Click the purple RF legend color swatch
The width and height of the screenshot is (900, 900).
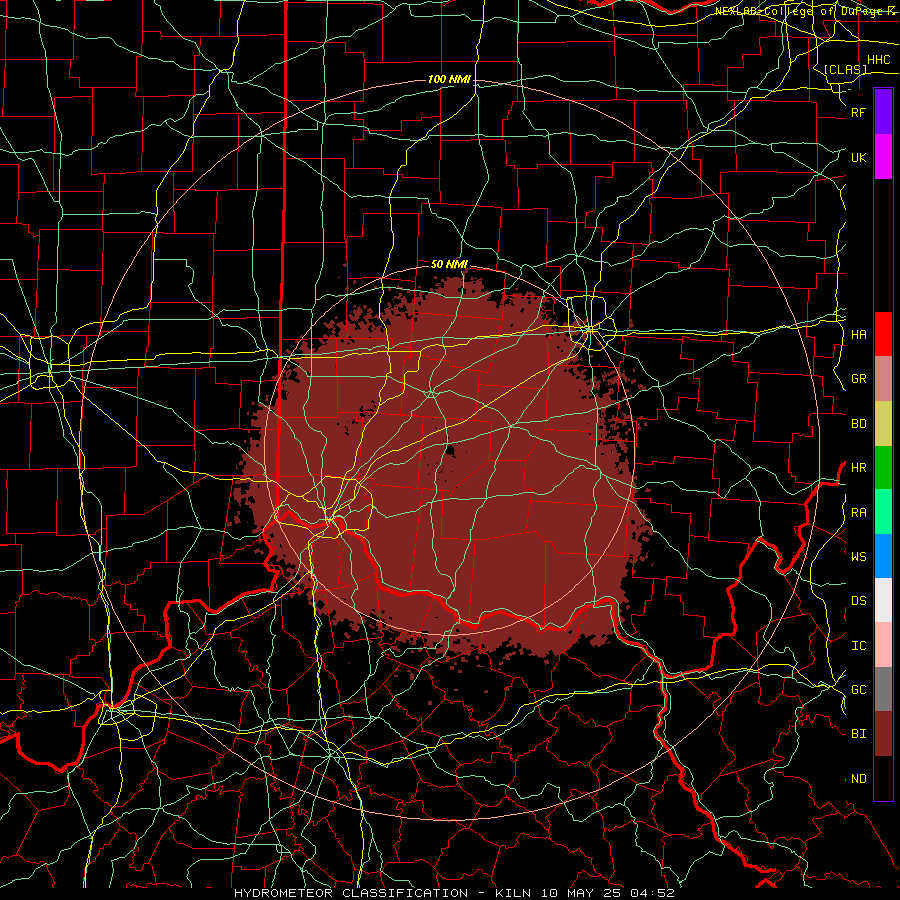[x=883, y=112]
